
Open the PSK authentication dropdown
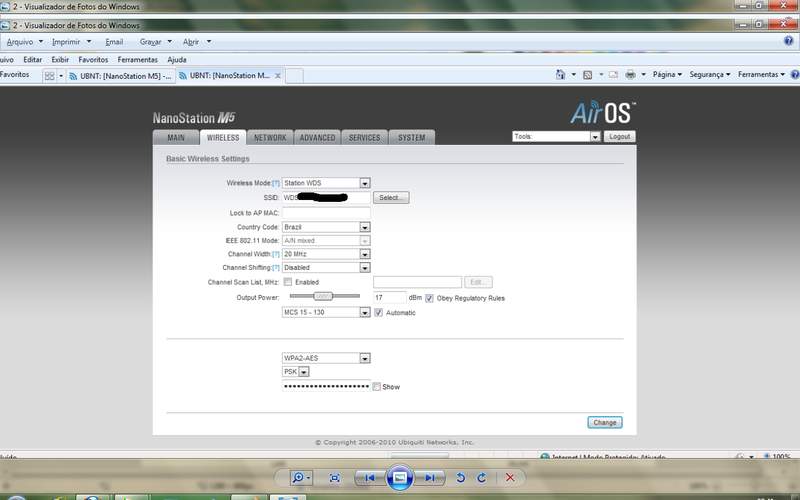tap(295, 372)
